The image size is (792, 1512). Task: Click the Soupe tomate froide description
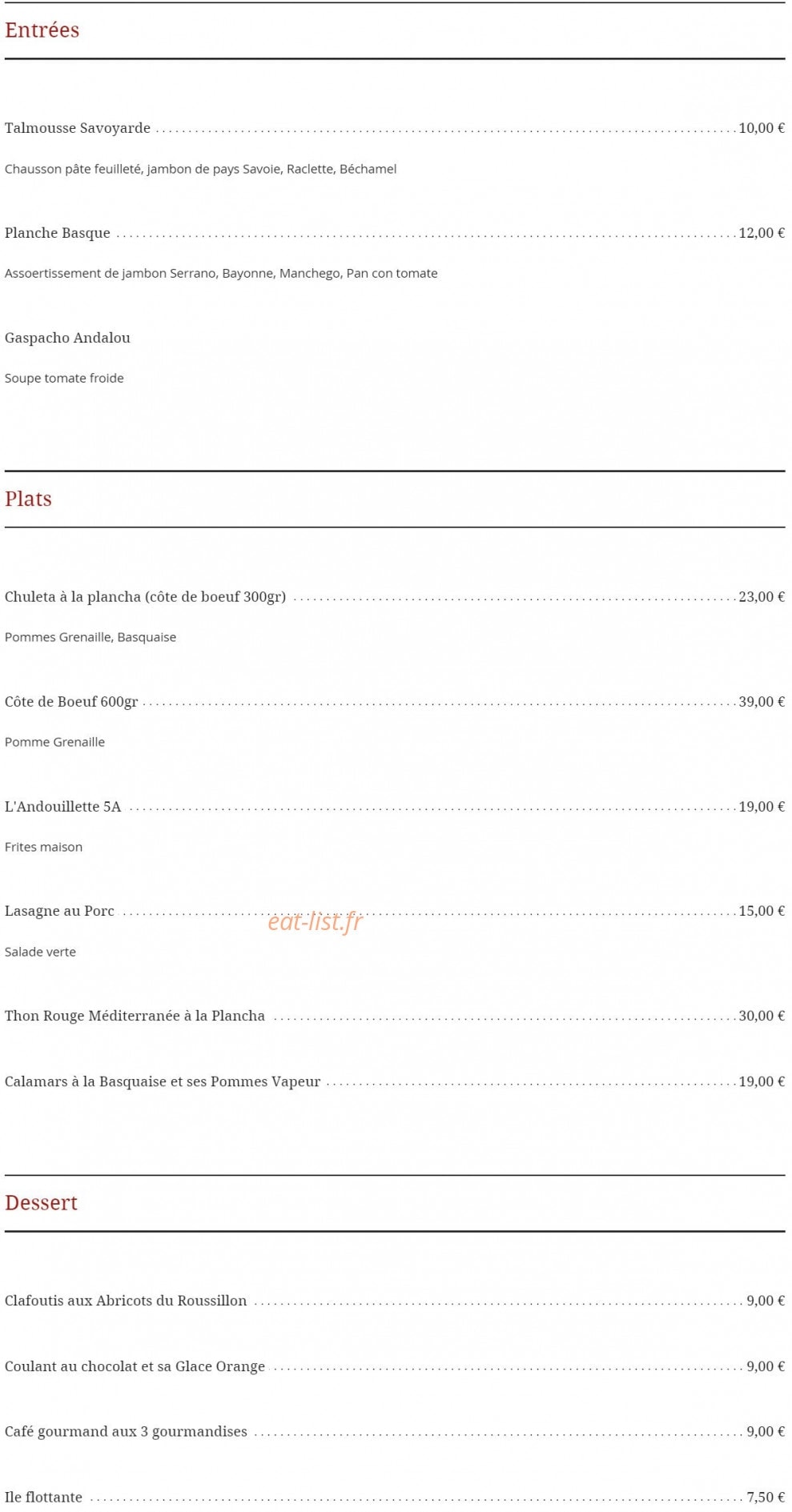[x=64, y=378]
